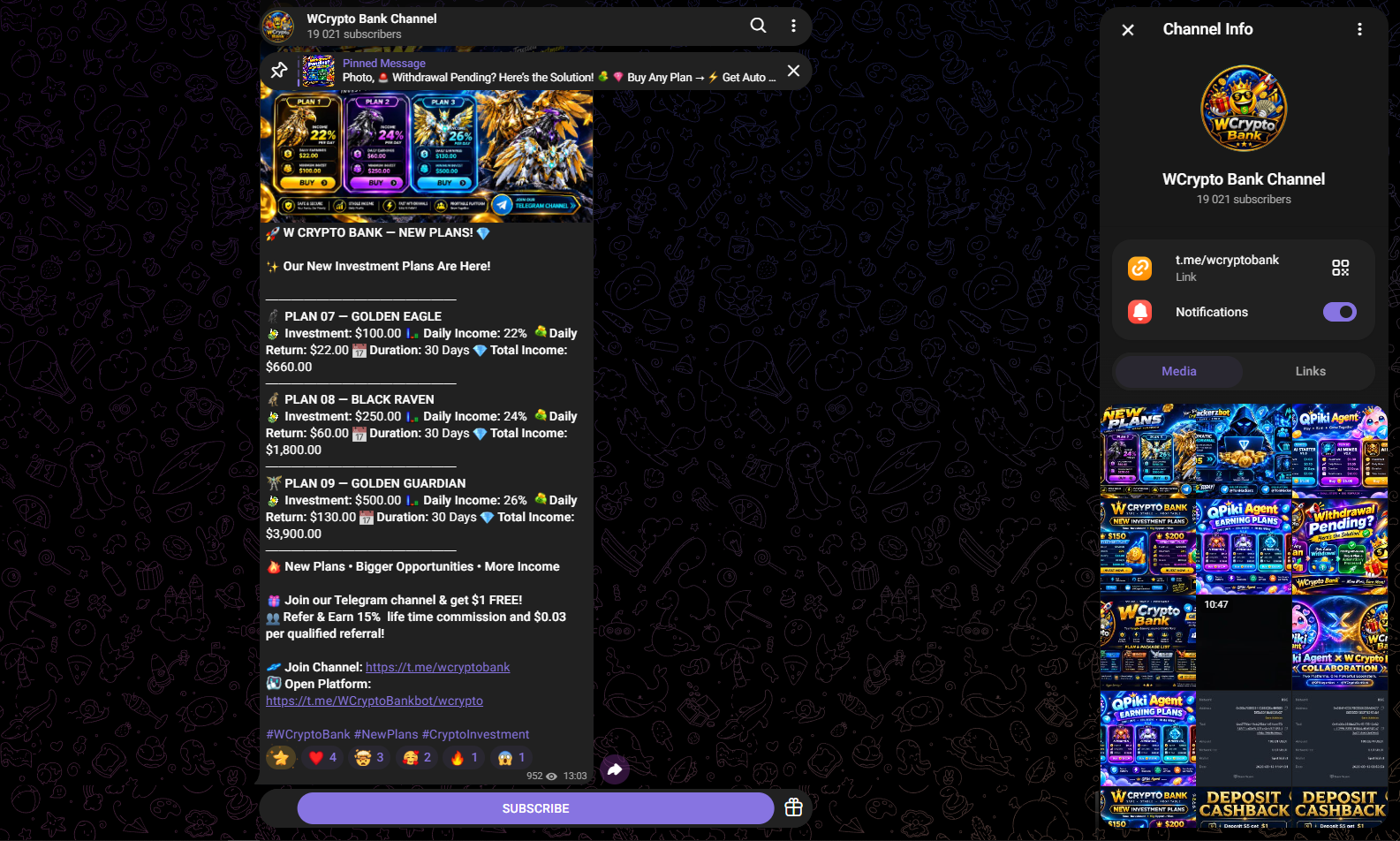1400x841 pixels.
Task: Click the WCrypto Bank Channel title in the chat header
Action: coord(372,19)
